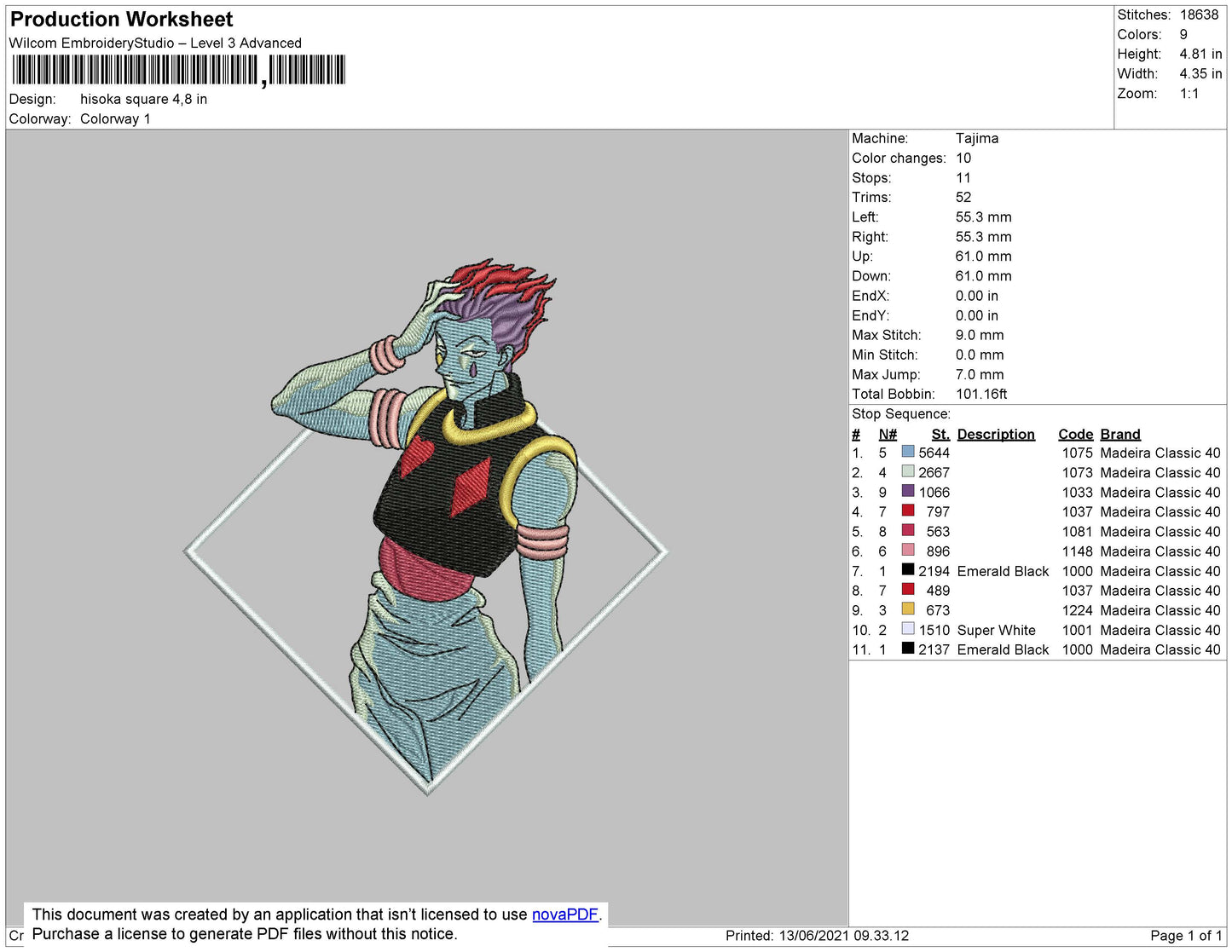
Task: Click the 'N#' column header
Action: pos(888,434)
